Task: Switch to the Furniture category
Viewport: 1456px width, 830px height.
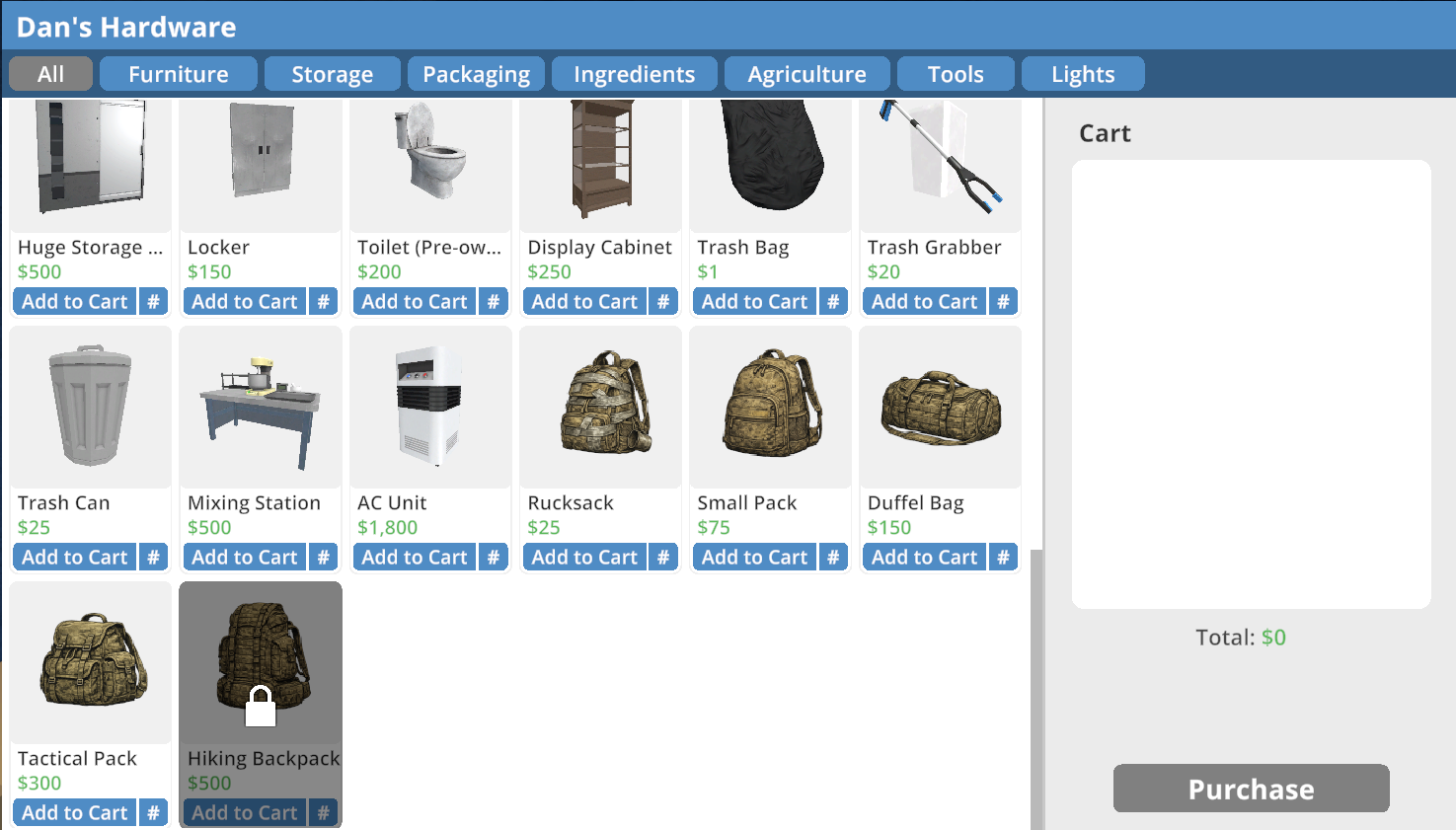Action: [178, 73]
